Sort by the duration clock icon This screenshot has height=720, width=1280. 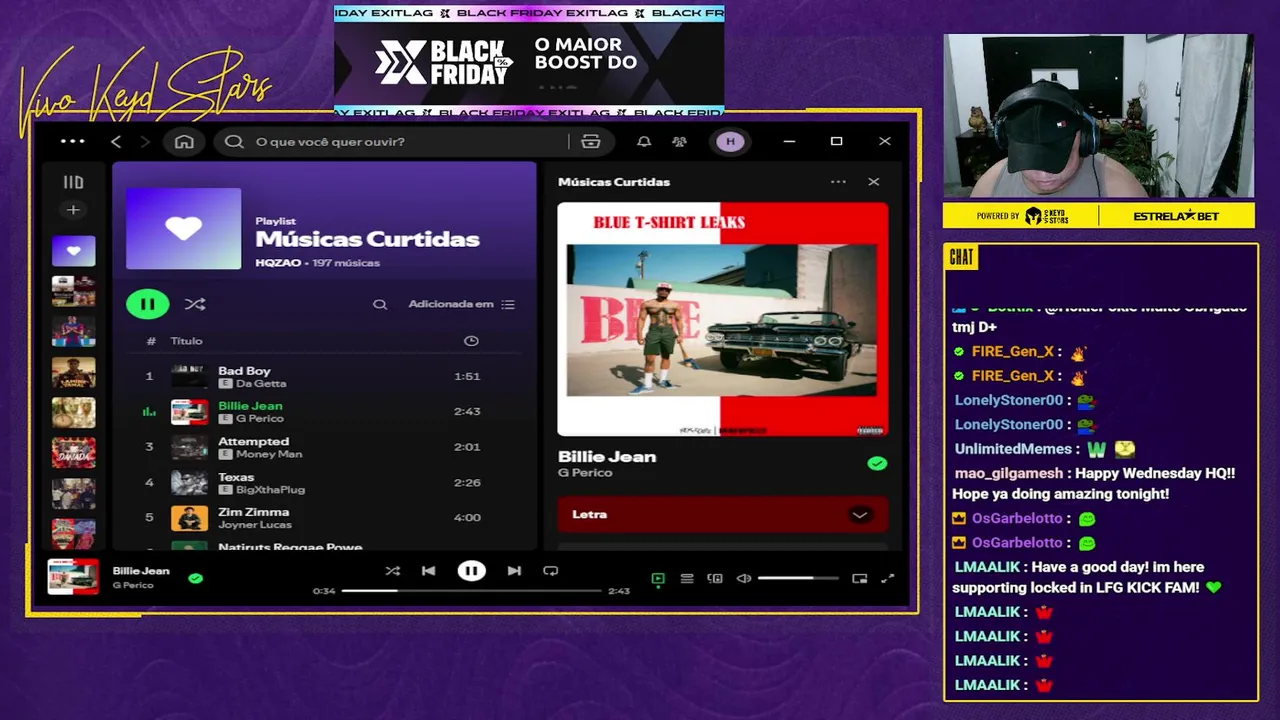[x=471, y=341]
